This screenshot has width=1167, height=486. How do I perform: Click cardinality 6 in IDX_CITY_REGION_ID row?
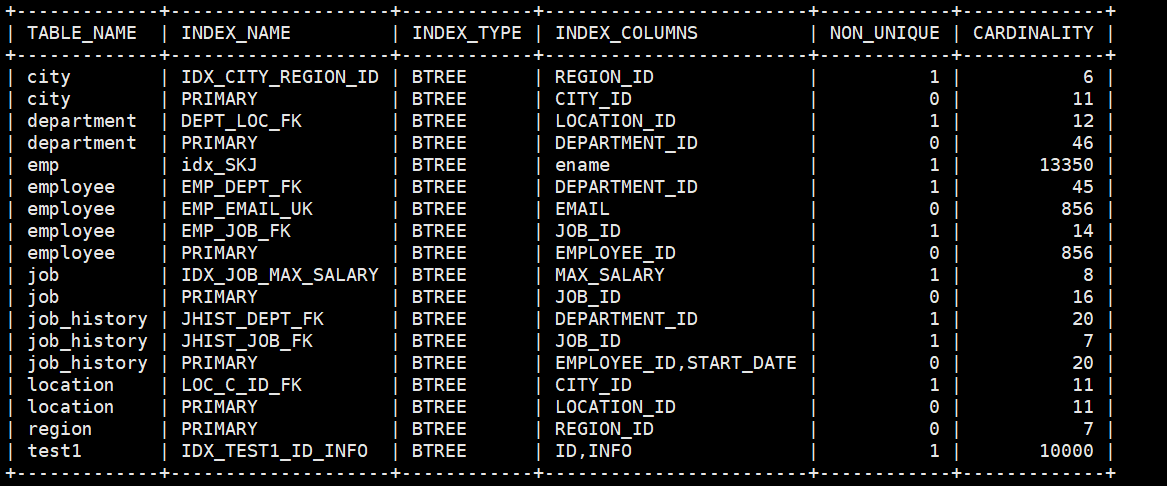[1088, 77]
